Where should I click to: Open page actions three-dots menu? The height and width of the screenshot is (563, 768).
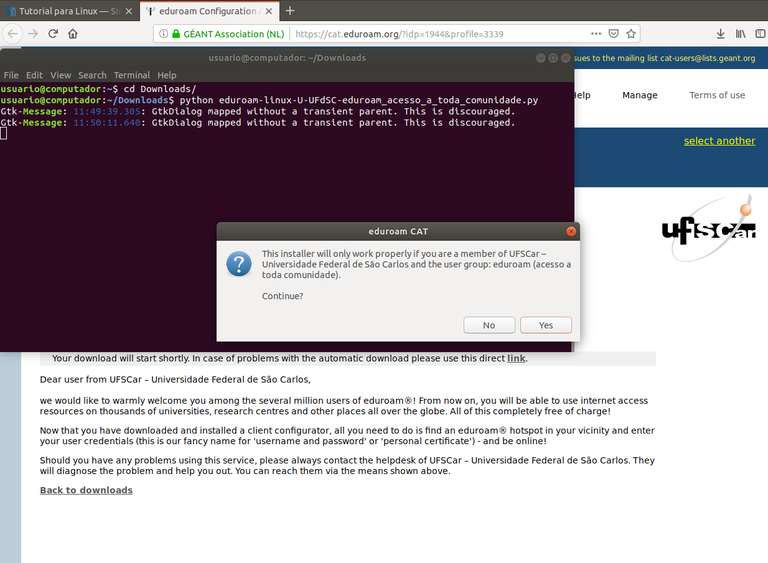pyautogui.click(x=596, y=34)
